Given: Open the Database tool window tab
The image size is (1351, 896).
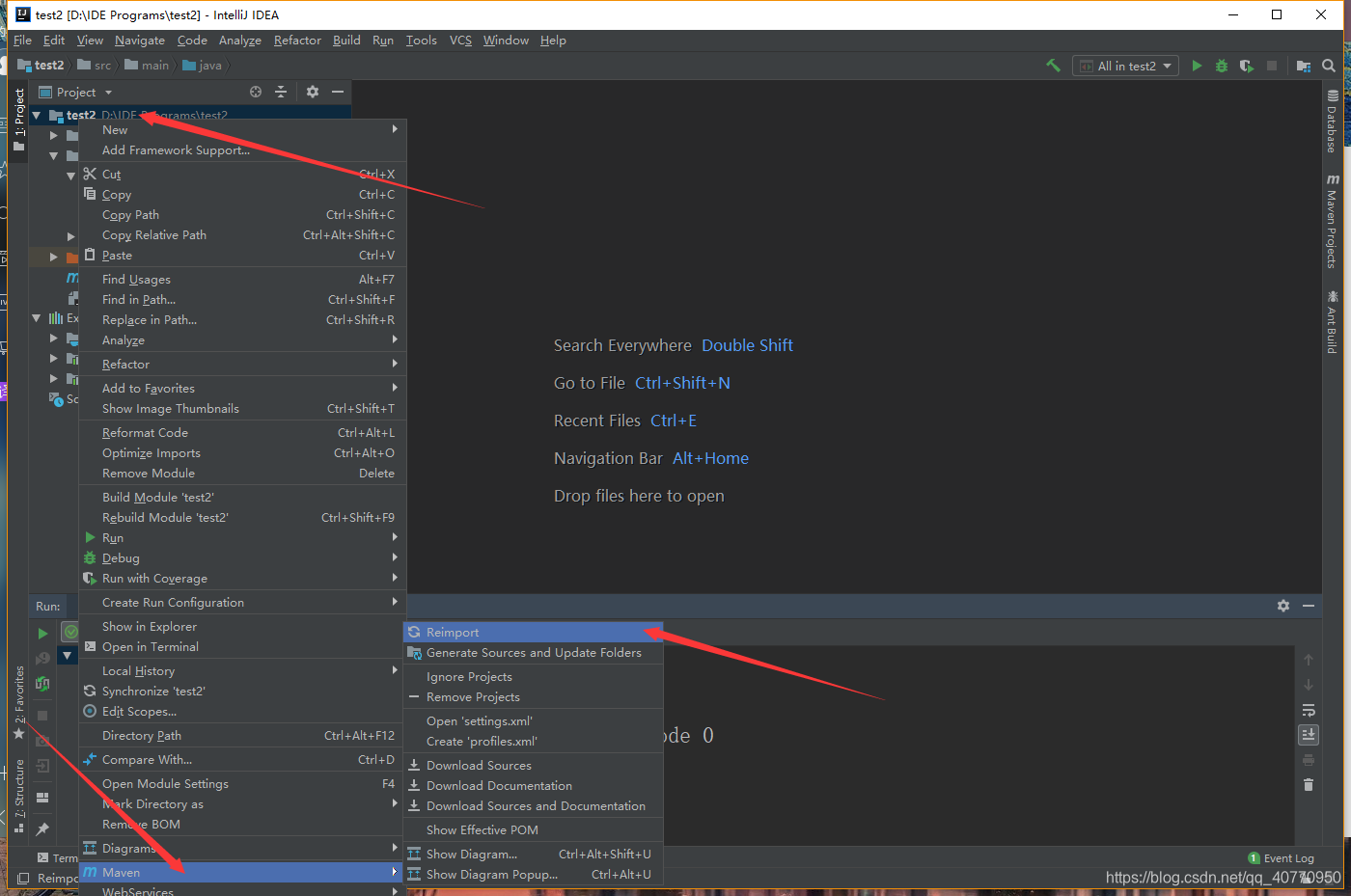Looking at the screenshot, I should [1332, 122].
